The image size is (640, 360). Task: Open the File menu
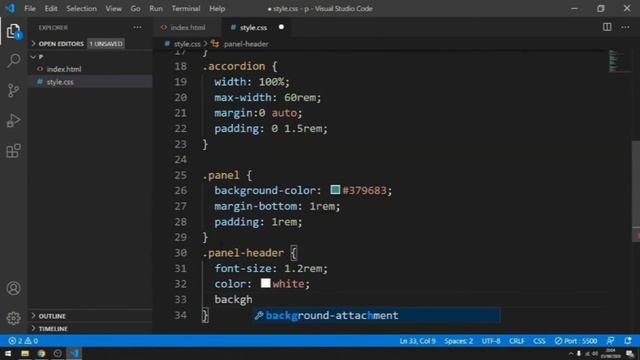click(30, 8)
